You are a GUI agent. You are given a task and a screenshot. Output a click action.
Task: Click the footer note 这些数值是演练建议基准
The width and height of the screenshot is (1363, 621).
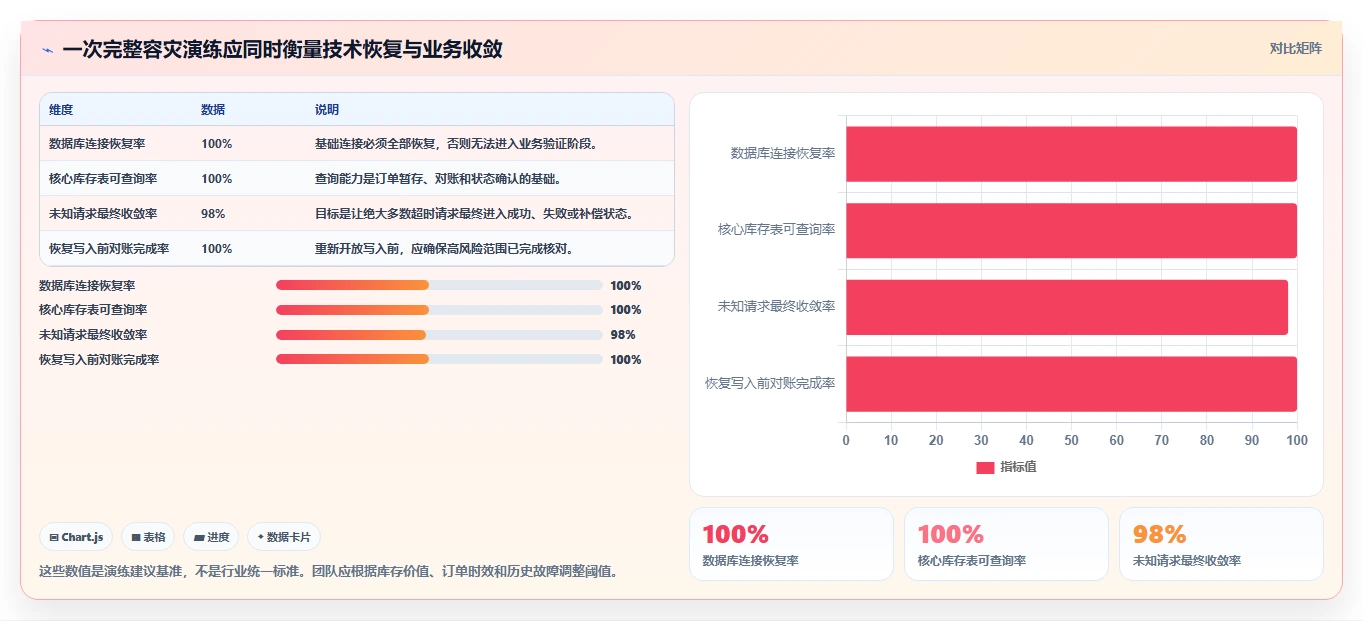(328, 572)
